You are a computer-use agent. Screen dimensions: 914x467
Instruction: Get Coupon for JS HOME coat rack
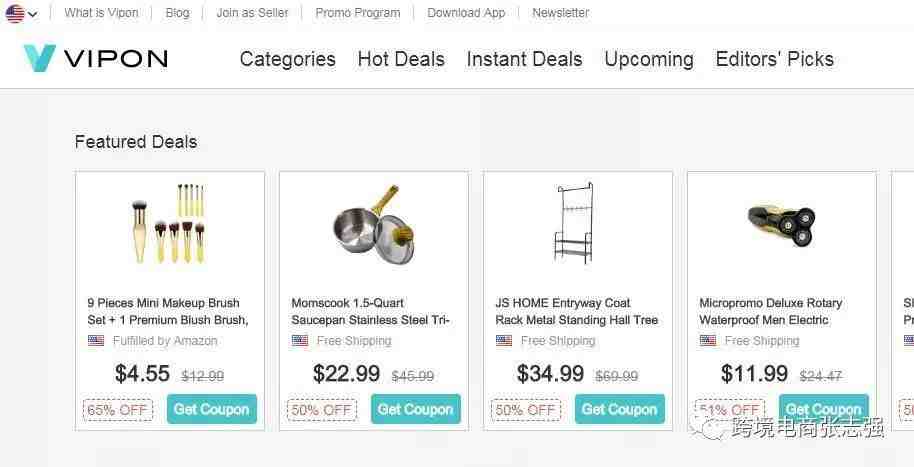click(620, 409)
